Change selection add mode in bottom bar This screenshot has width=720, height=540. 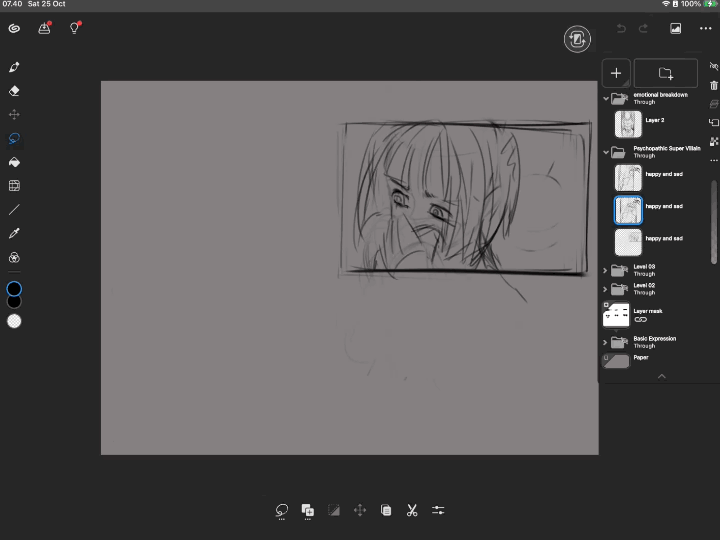coord(308,511)
